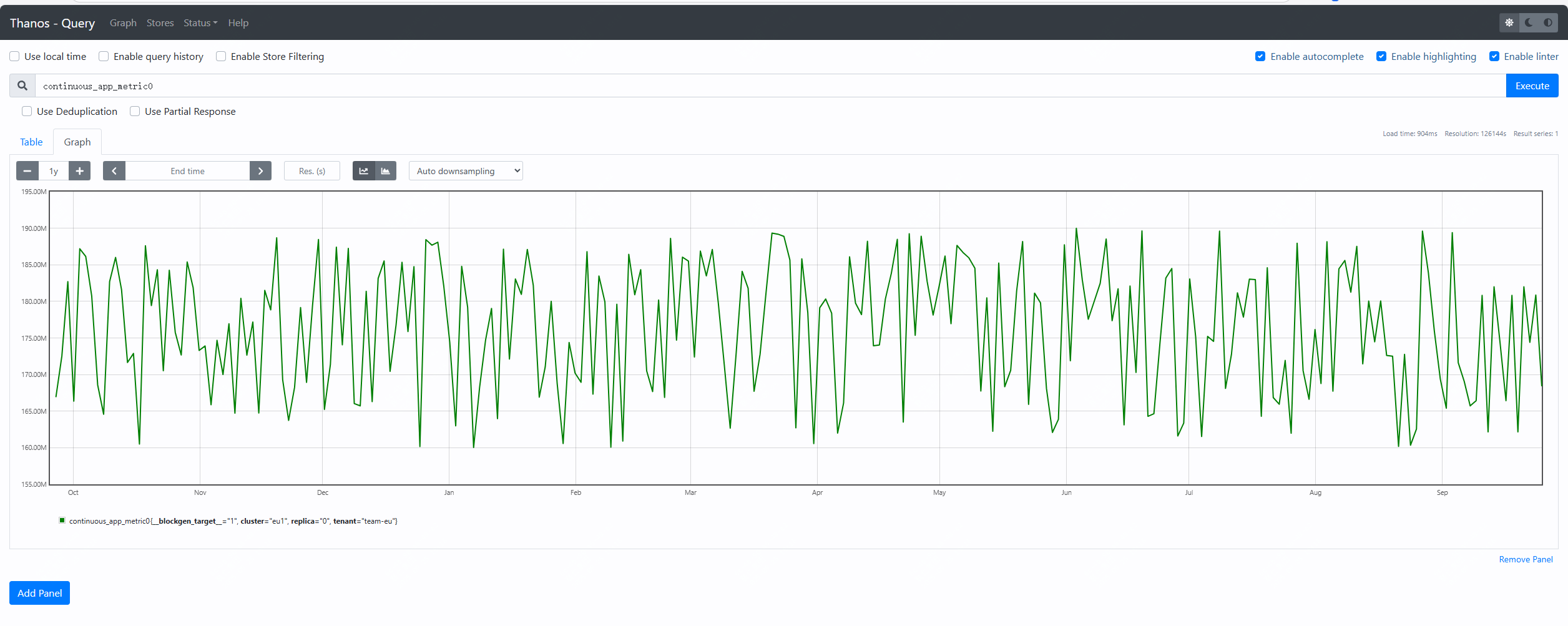The image size is (1568, 626).
Task: Click the 1y range value field
Action: coord(54,171)
